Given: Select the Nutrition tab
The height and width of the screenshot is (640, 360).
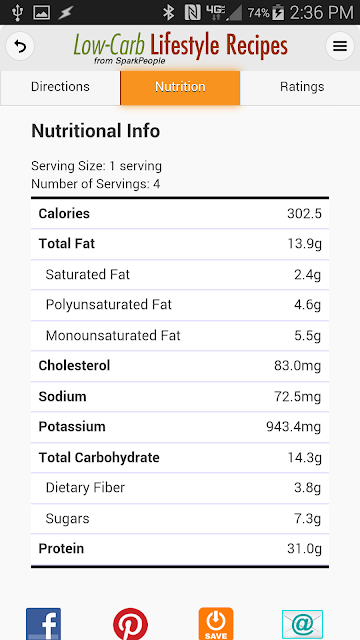Looking at the screenshot, I should (x=180, y=87).
